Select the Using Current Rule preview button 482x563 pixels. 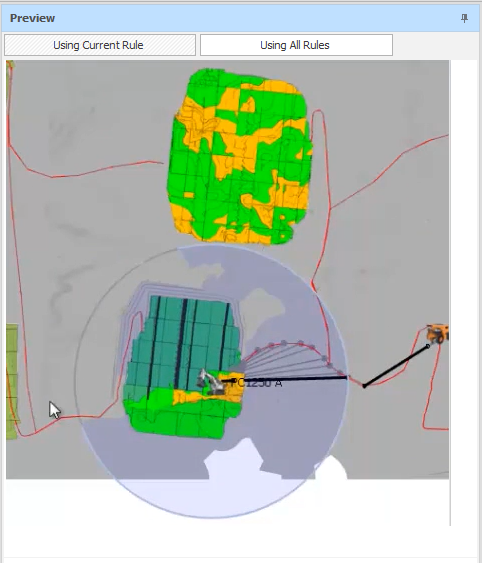coord(100,45)
